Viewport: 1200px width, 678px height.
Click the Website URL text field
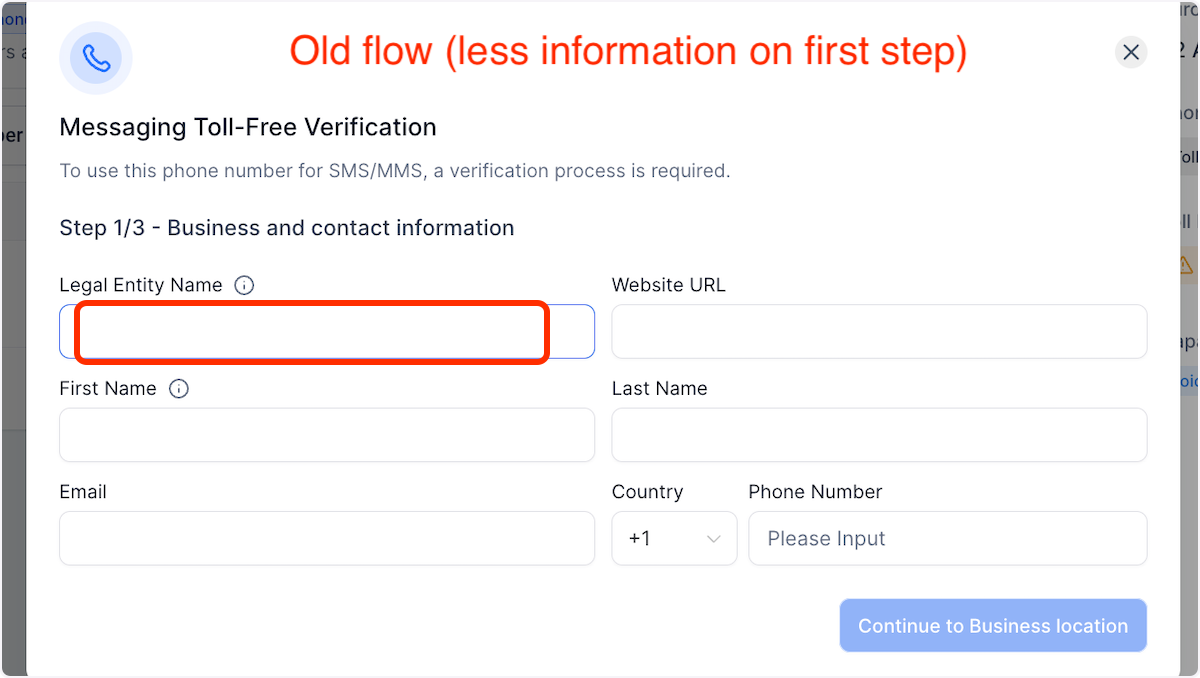(x=879, y=332)
